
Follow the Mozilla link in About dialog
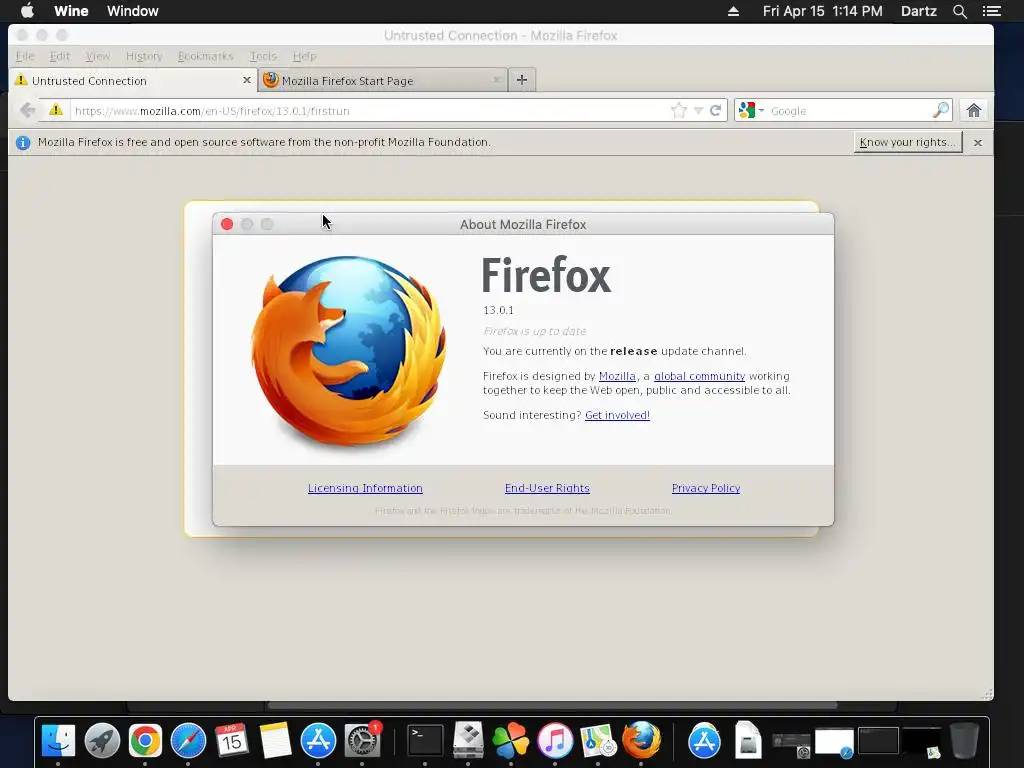617,376
